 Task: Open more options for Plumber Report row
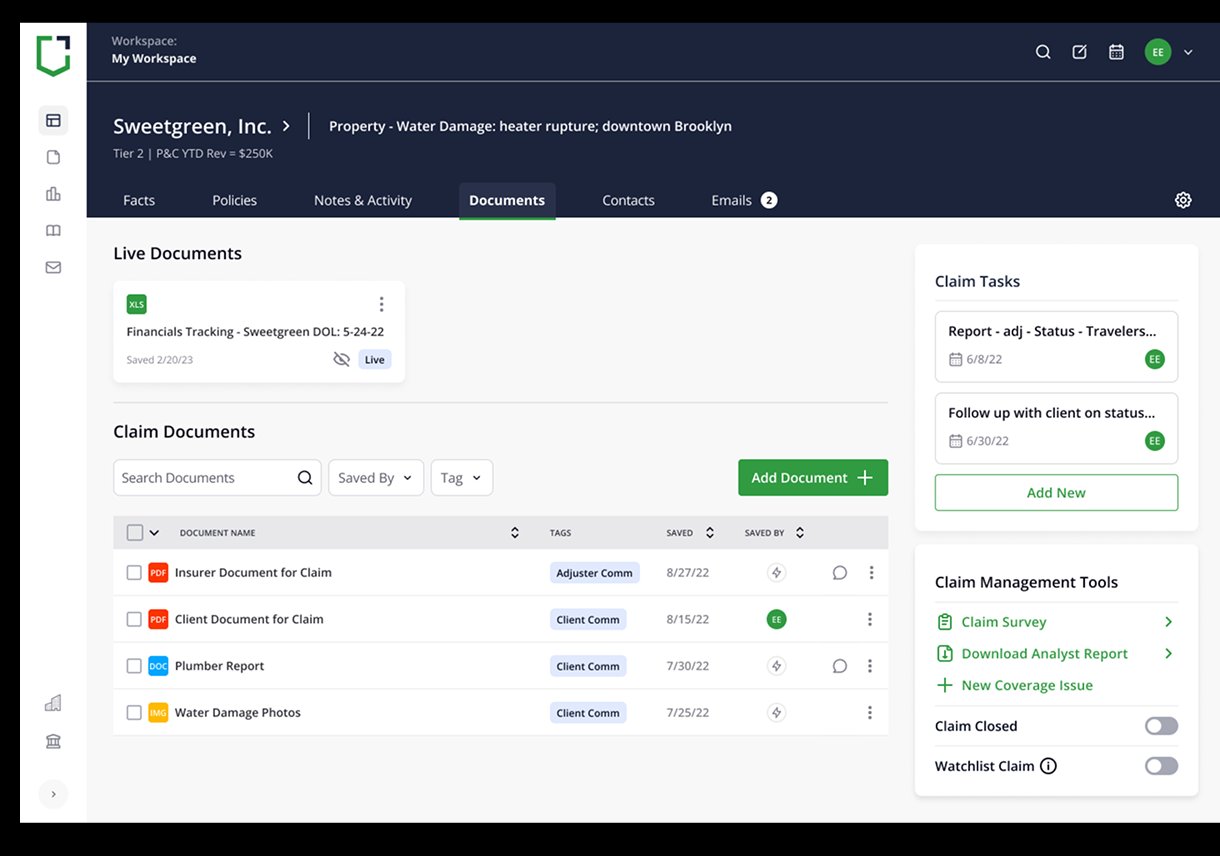pyautogui.click(x=870, y=666)
